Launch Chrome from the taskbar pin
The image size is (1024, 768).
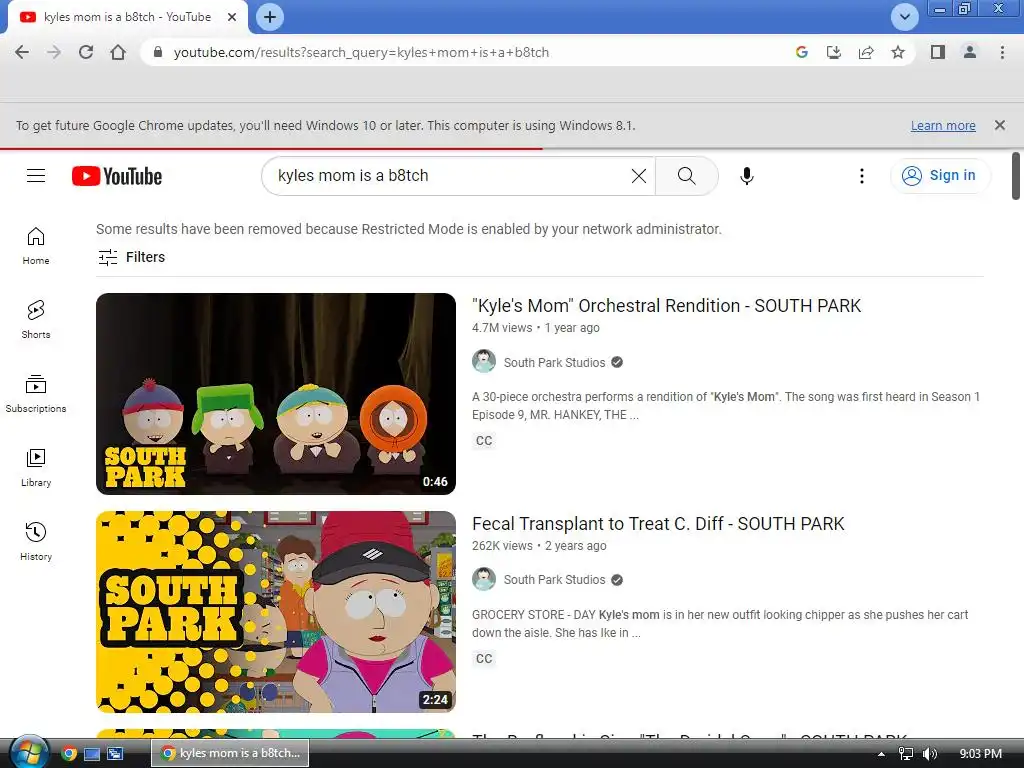tap(69, 754)
